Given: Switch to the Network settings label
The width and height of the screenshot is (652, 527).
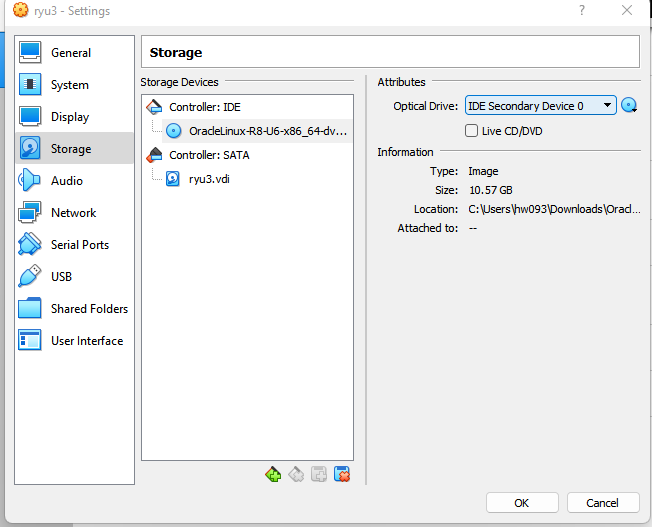Looking at the screenshot, I should click(74, 213).
